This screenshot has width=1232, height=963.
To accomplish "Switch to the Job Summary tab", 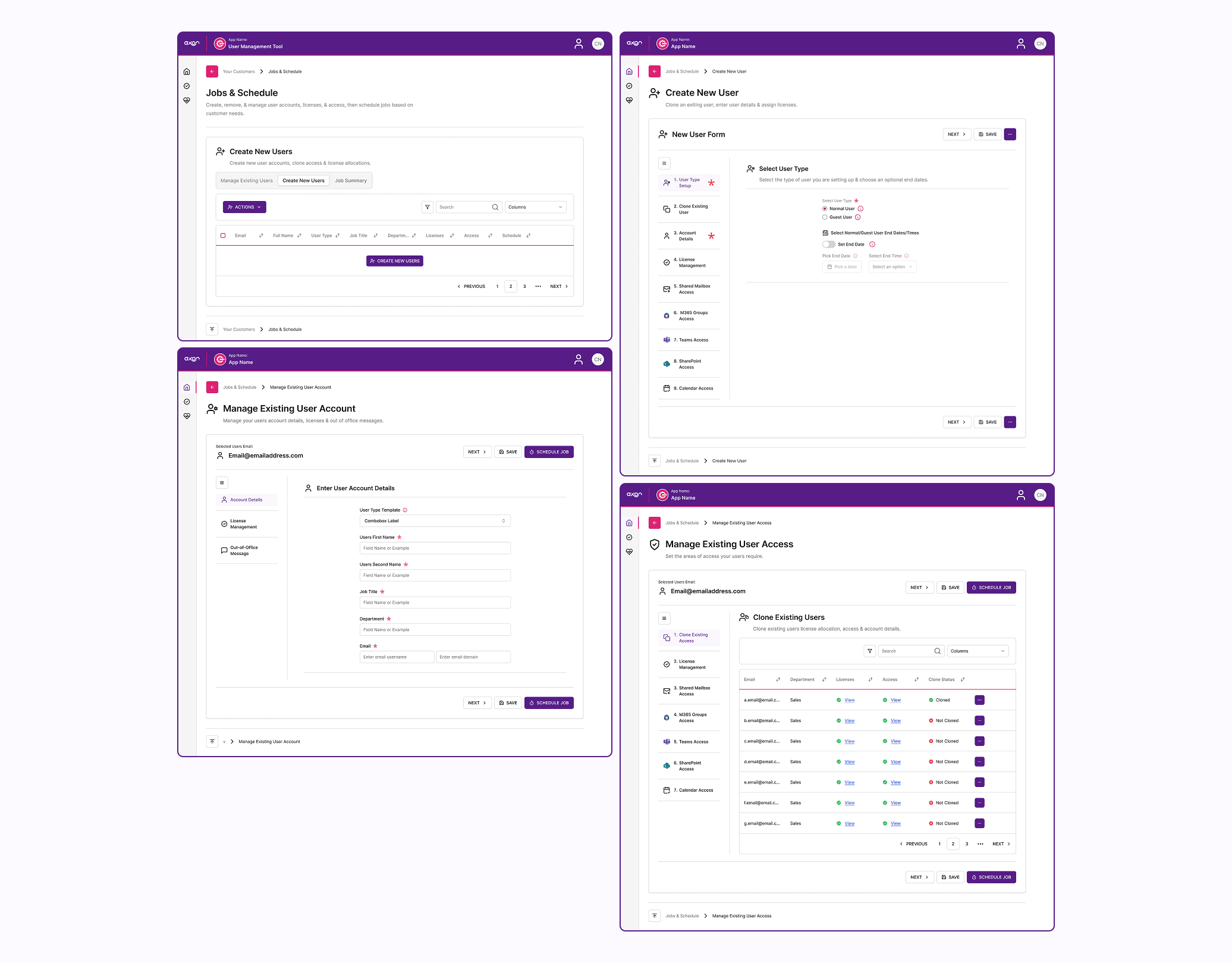I will [350, 181].
